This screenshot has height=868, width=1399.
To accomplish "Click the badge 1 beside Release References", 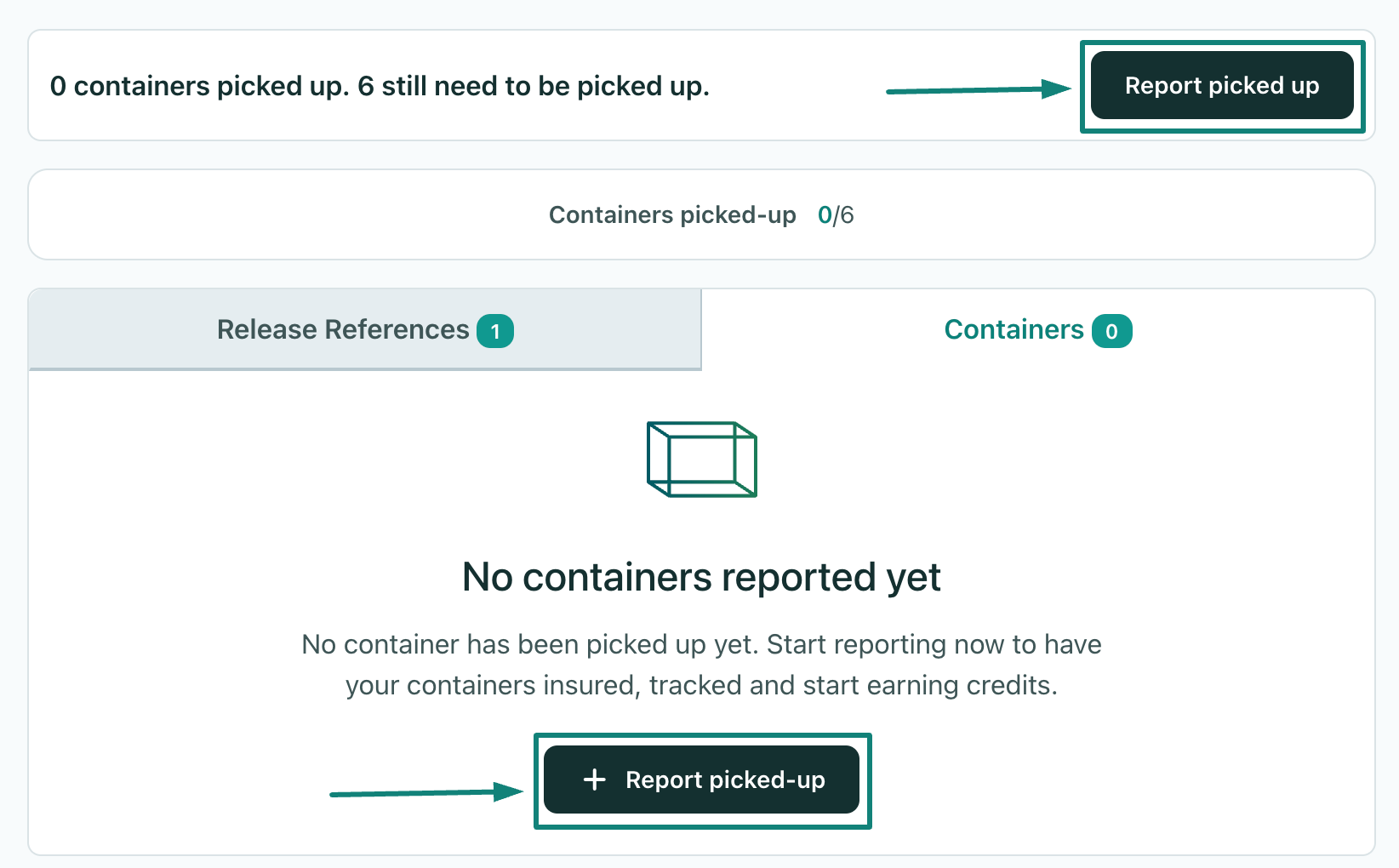I will [495, 331].
